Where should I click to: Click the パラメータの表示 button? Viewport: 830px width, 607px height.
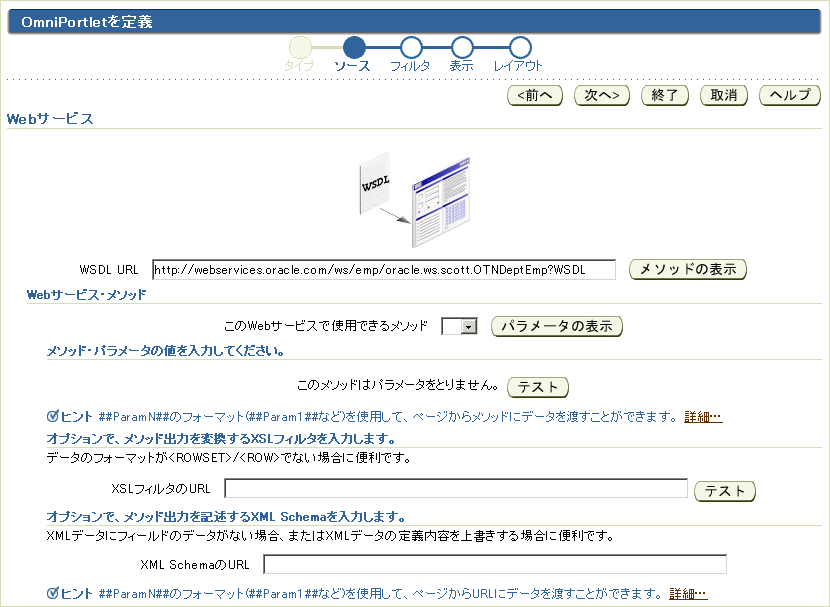coord(555,326)
